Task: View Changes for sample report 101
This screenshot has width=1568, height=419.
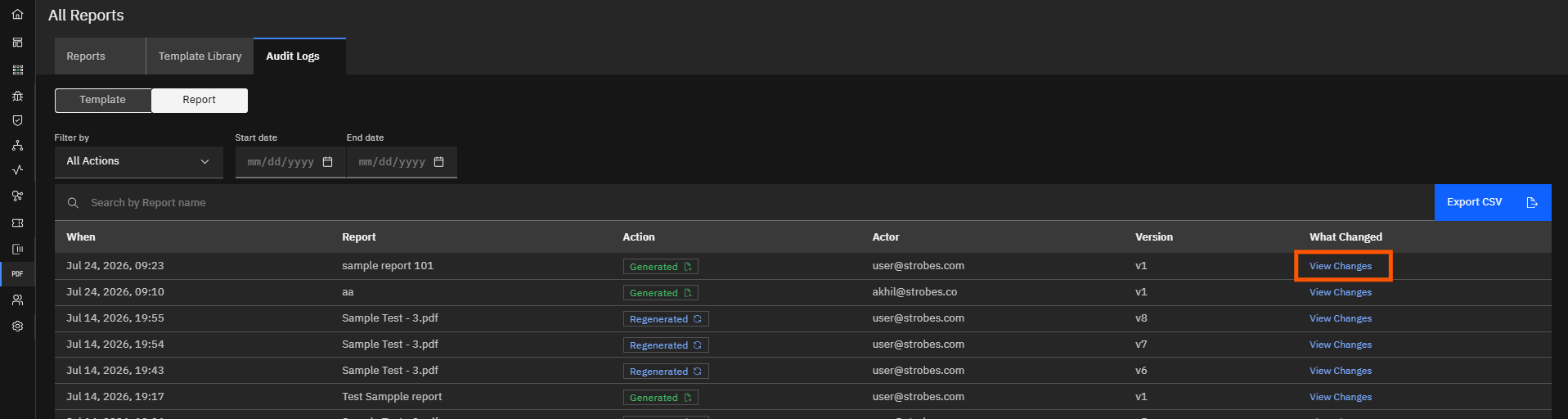Action: pos(1341,266)
